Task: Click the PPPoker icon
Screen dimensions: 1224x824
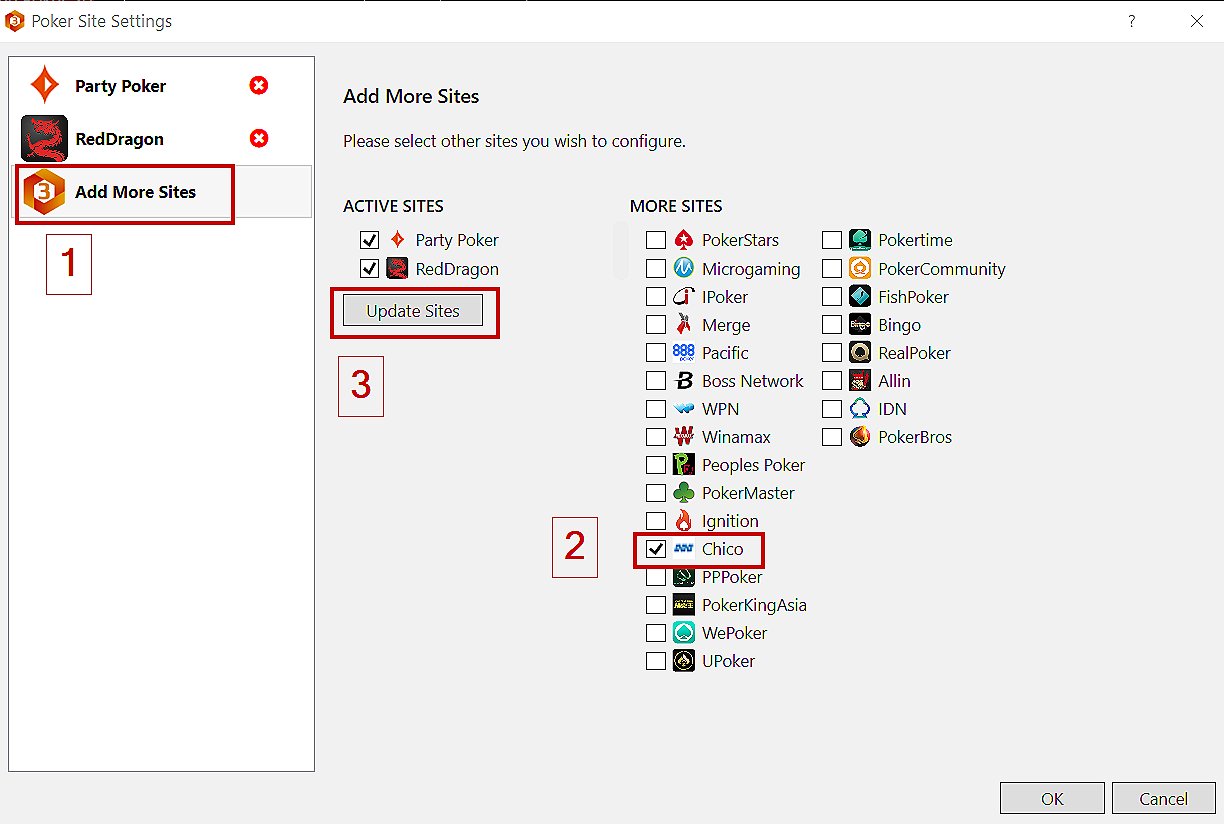Action: [x=684, y=576]
